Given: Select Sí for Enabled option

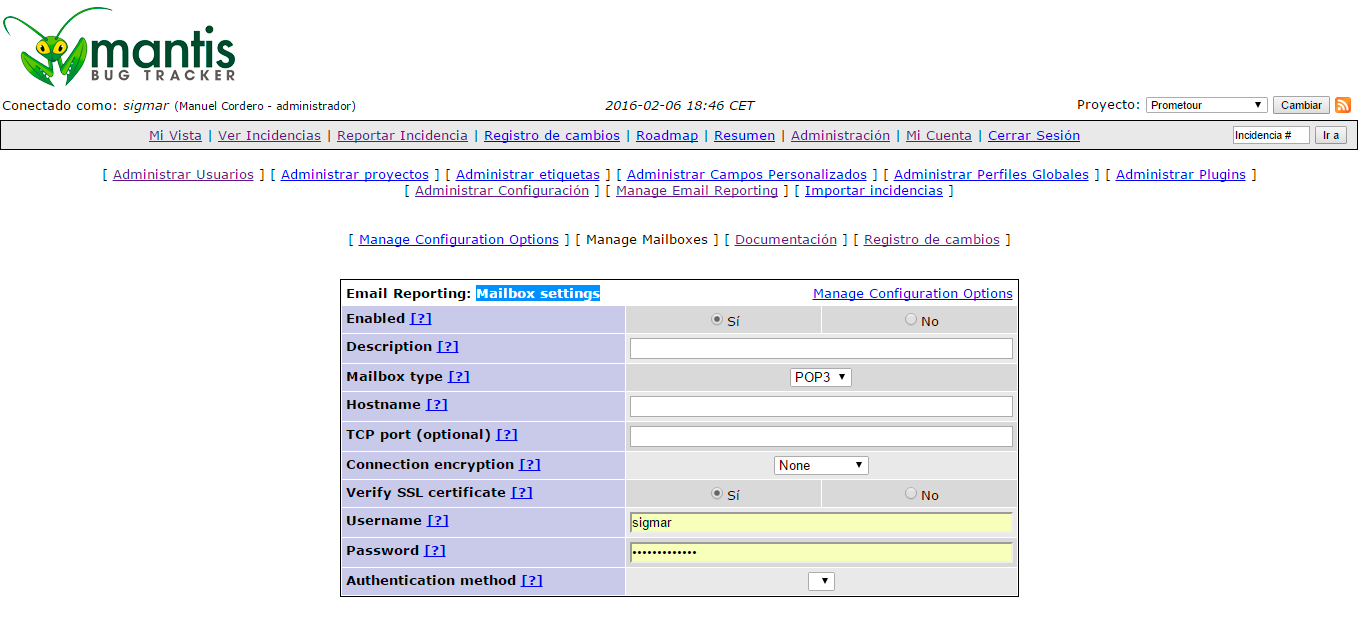Looking at the screenshot, I should (x=716, y=320).
